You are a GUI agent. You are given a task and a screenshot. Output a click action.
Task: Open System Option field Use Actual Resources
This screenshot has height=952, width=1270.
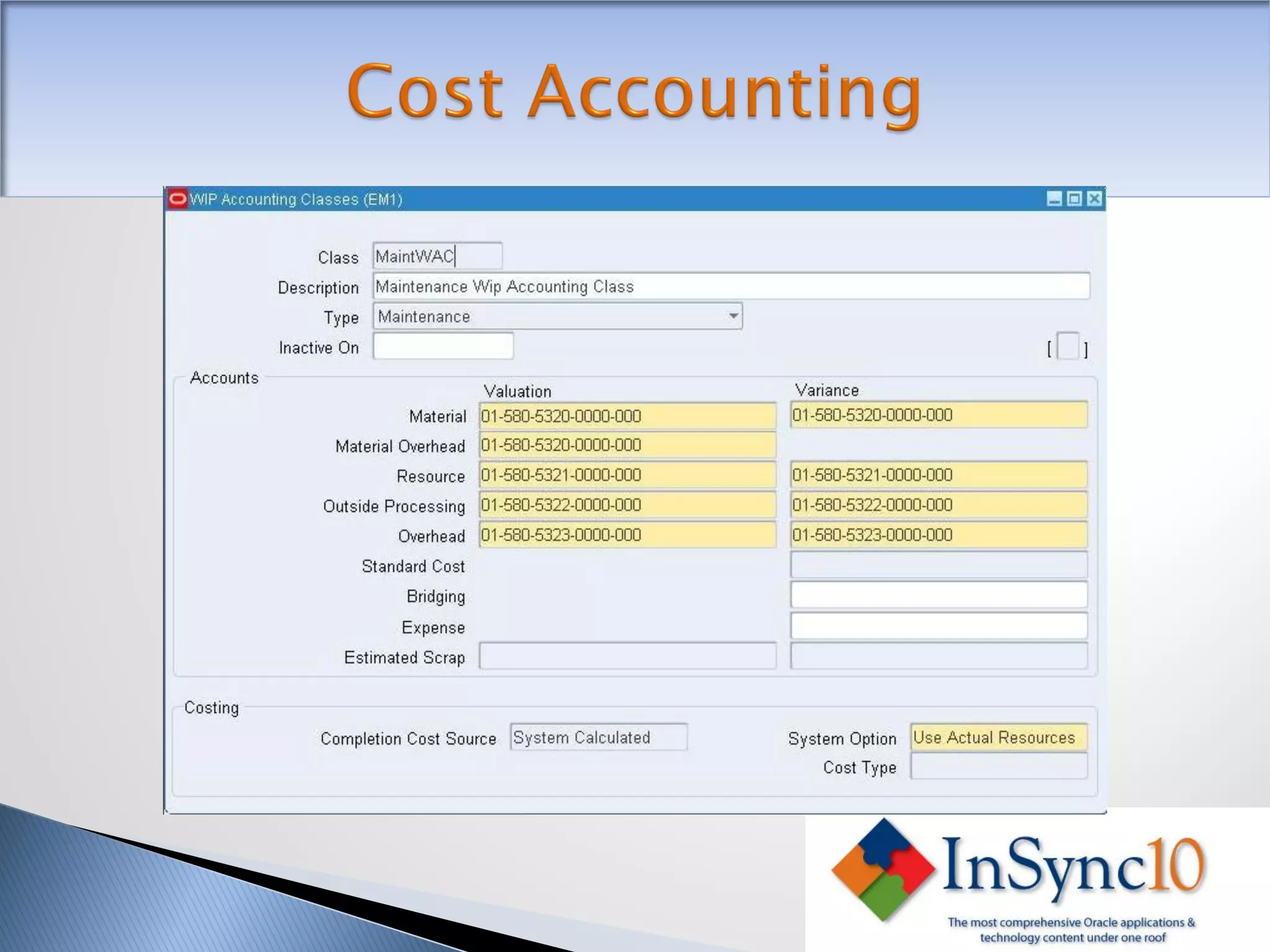click(x=998, y=738)
